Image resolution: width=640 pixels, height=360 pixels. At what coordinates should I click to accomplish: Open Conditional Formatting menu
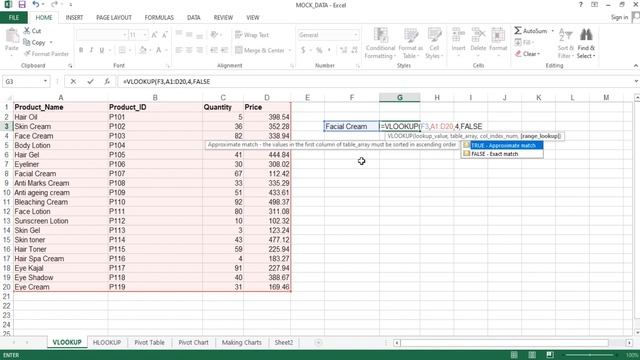point(380,43)
